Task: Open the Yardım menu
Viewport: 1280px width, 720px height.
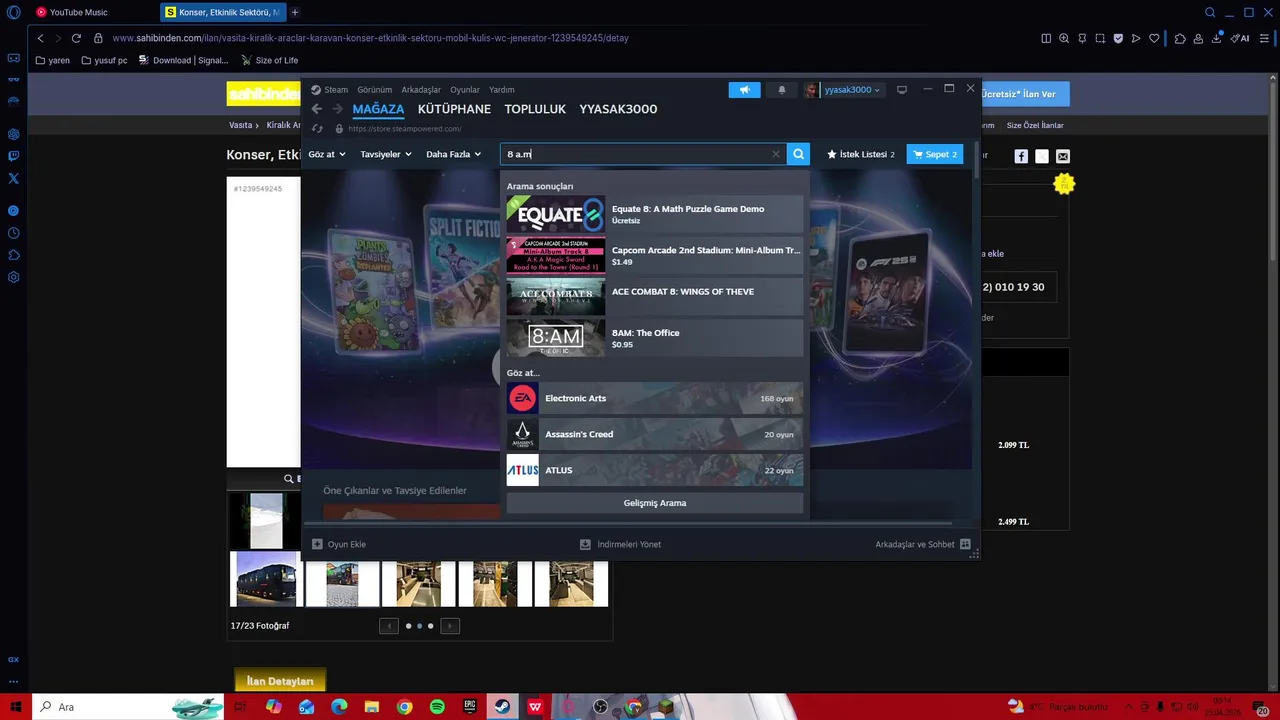Action: point(502,90)
